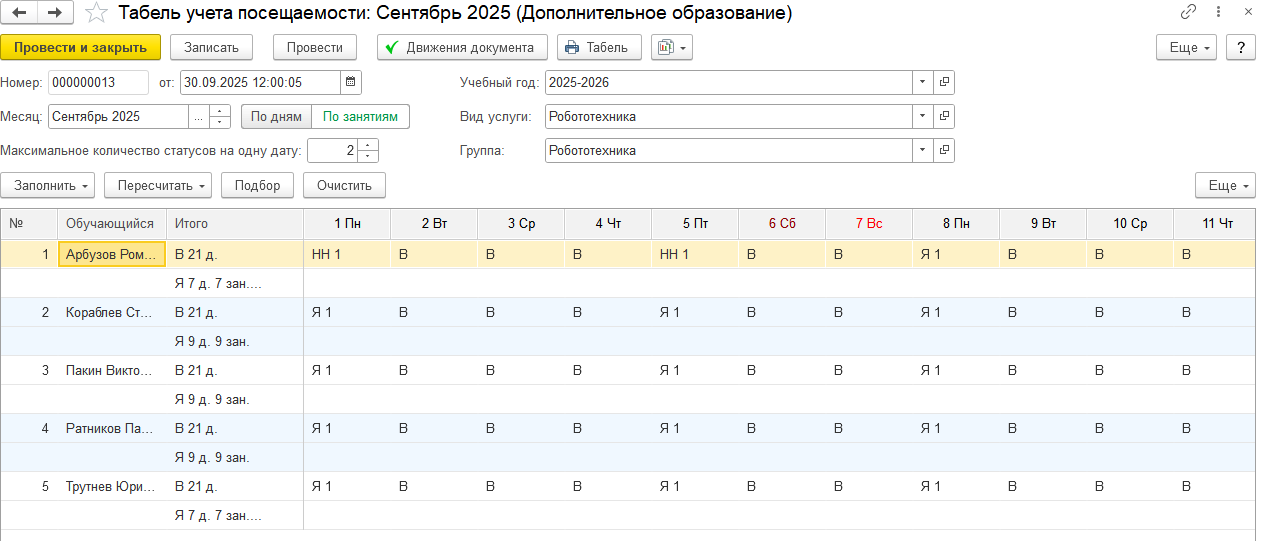Open the Вид услуги linked record icon
This screenshot has width=1264, height=541.
pos(944,116)
